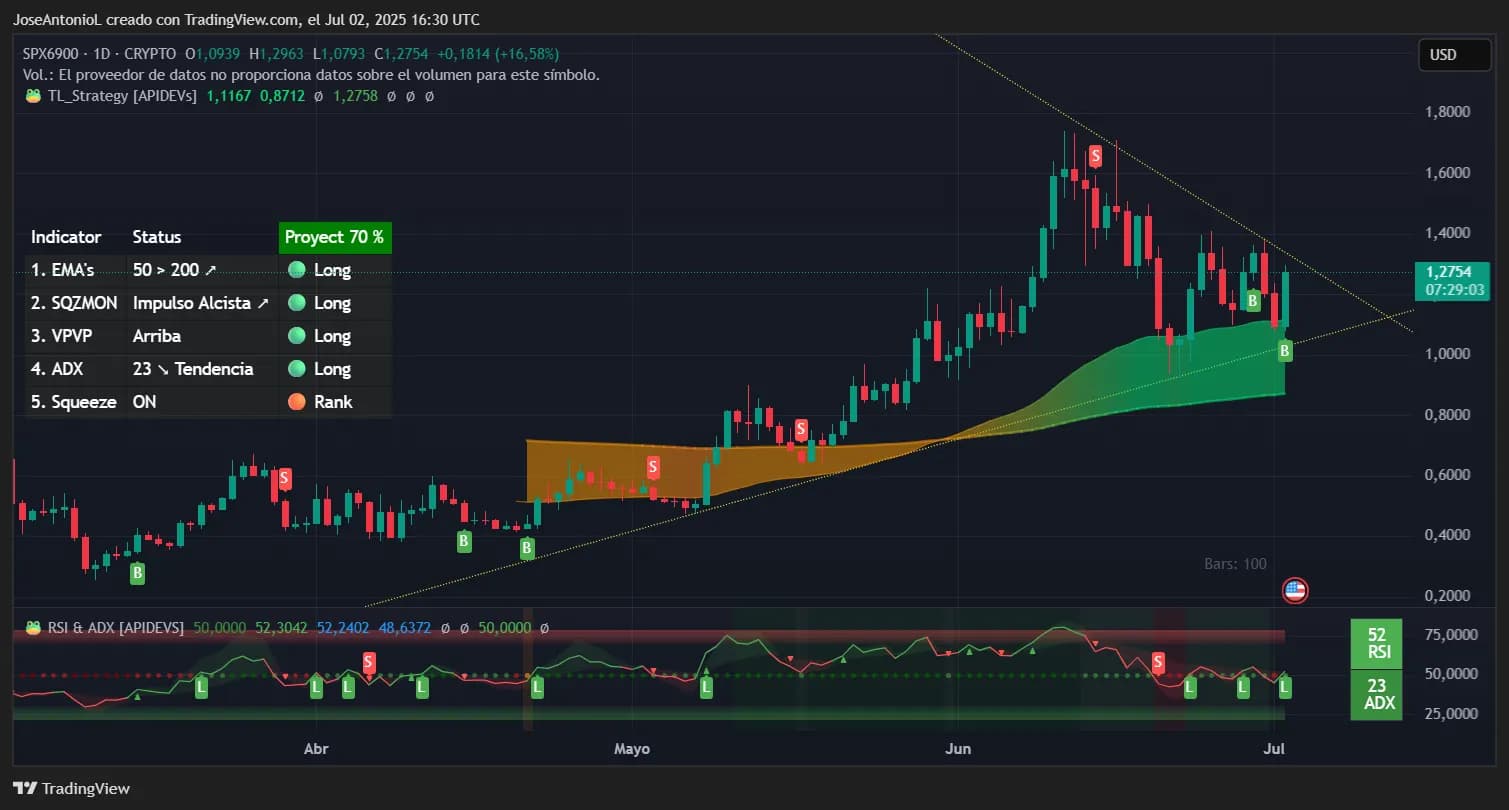Click the 'Impulso Alcista' status cell
Viewport: 1509px width, 810px height.
[x=200, y=303]
